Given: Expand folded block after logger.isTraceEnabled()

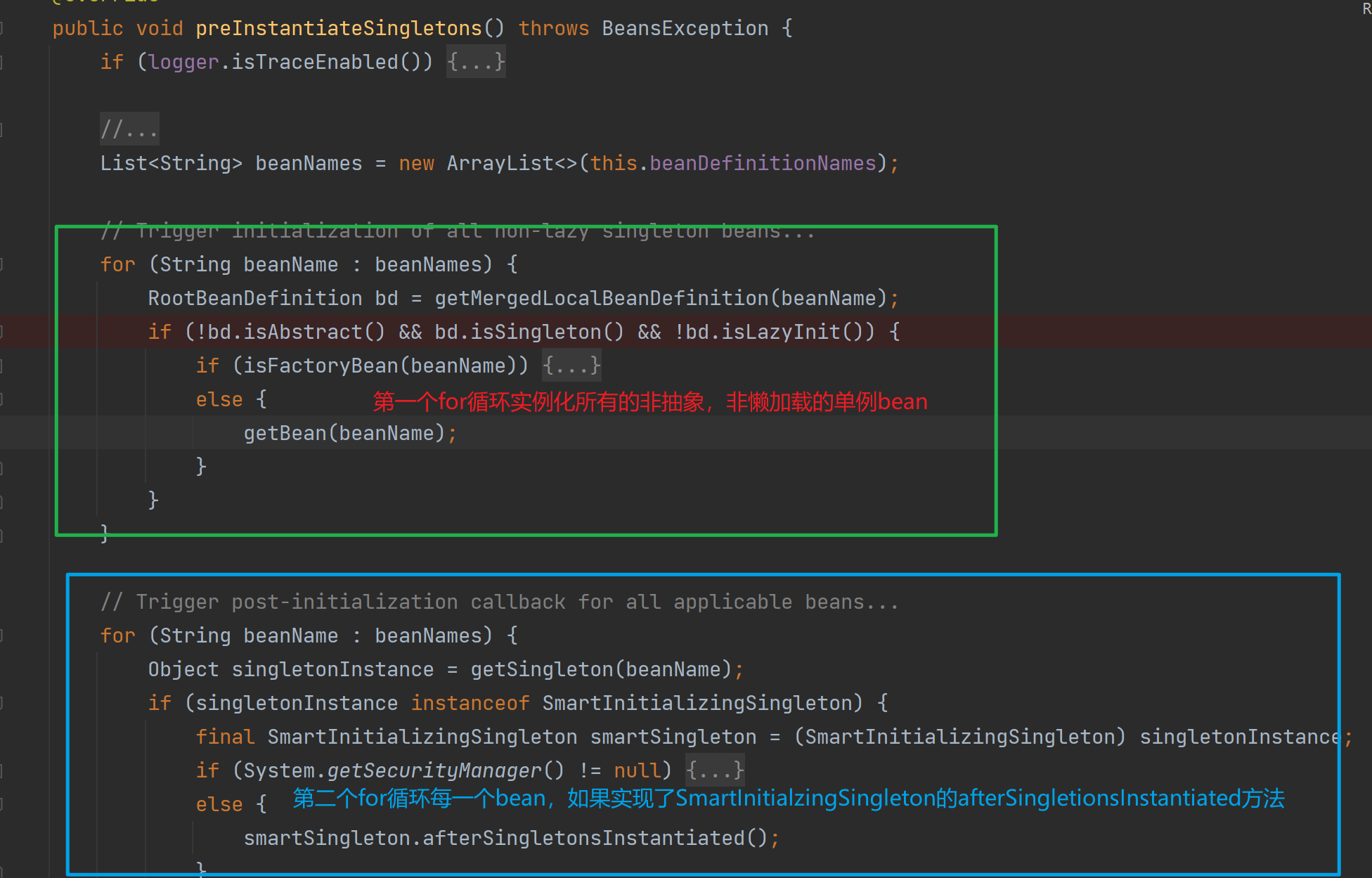Looking at the screenshot, I should click(x=476, y=62).
